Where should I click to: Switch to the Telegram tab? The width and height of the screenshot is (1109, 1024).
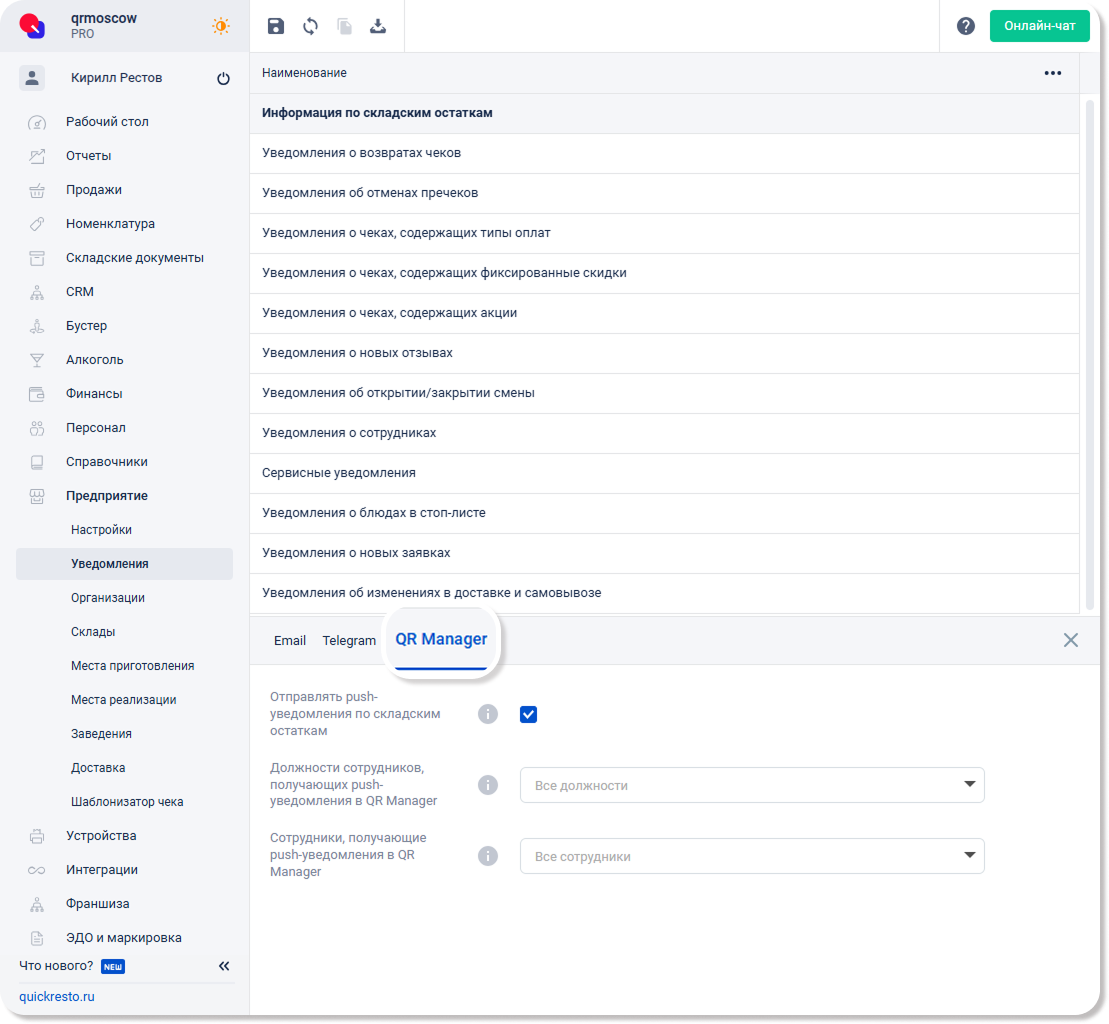pyautogui.click(x=349, y=641)
